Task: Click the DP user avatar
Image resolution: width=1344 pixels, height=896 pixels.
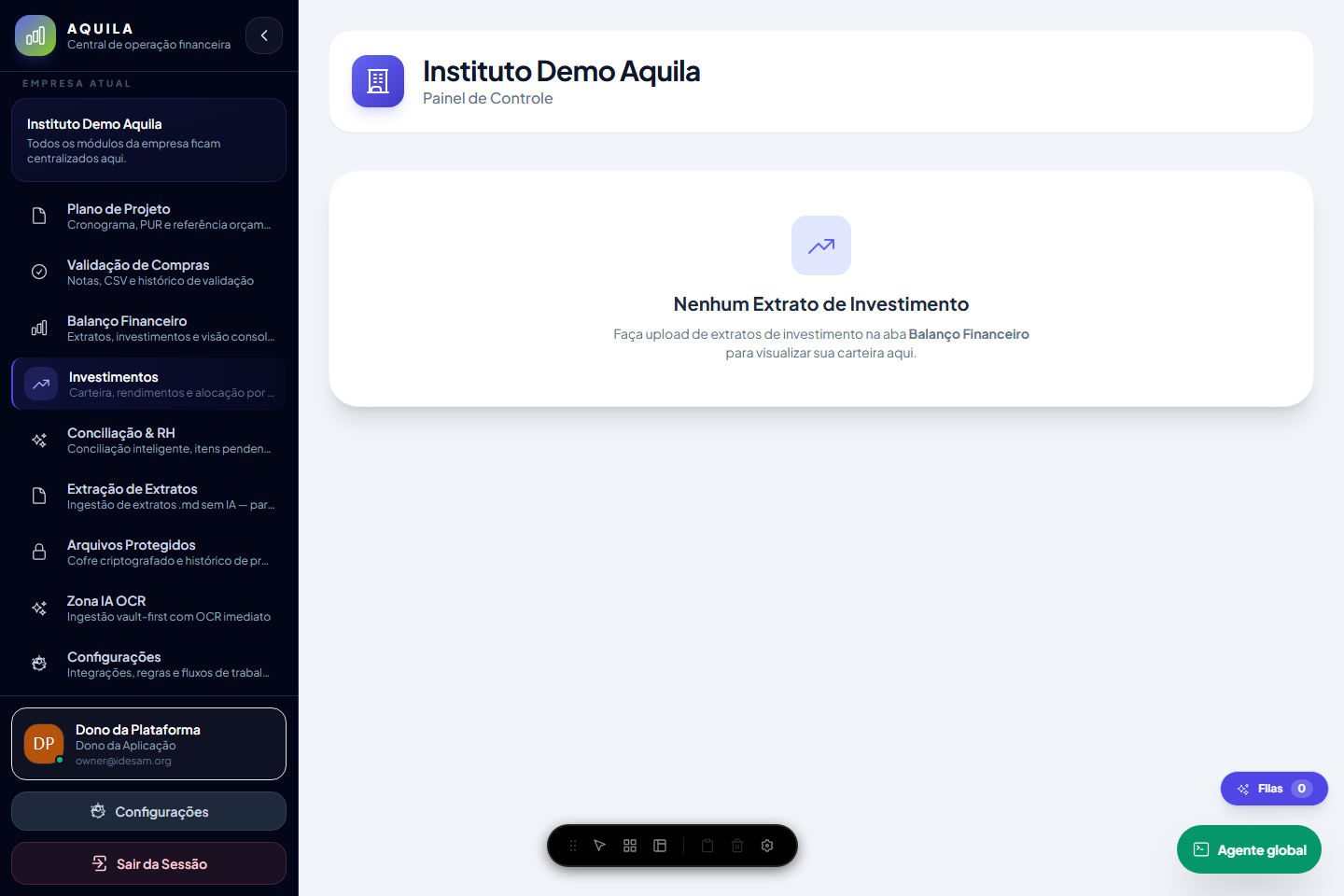Action: [44, 744]
